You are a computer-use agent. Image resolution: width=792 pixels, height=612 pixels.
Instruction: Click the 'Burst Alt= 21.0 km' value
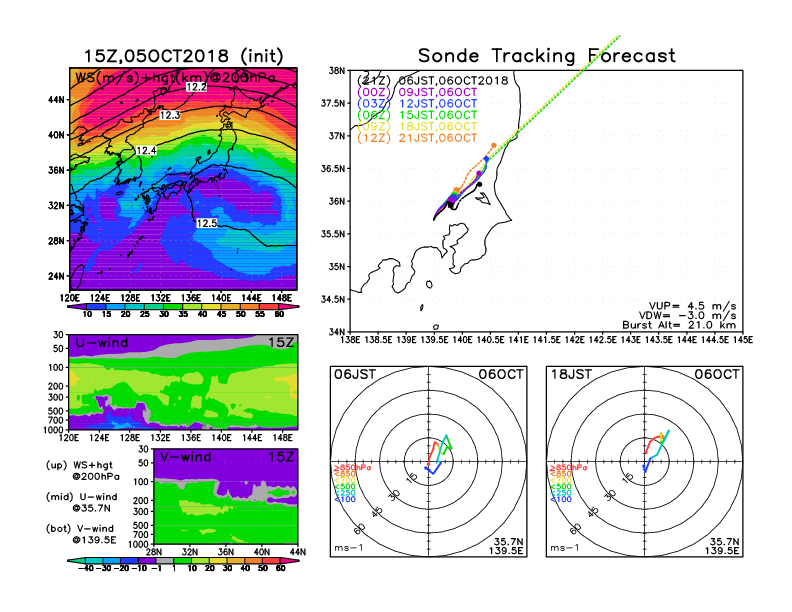pyautogui.click(x=679, y=325)
